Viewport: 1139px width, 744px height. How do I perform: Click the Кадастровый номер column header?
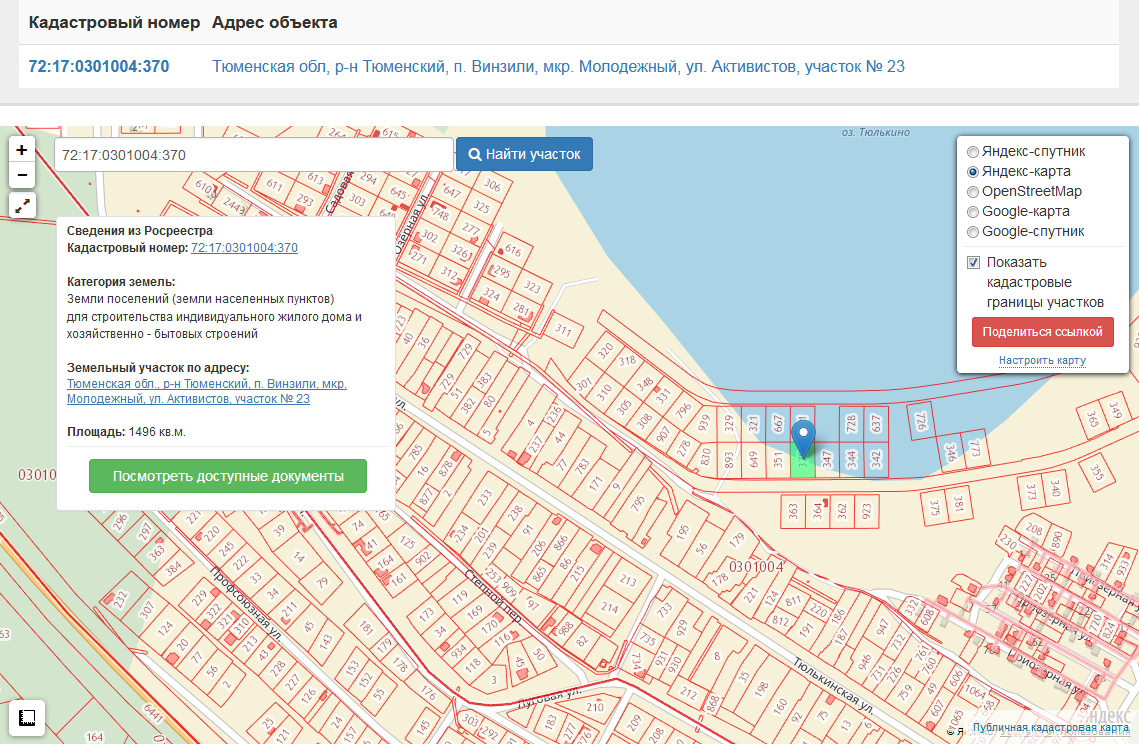click(114, 23)
